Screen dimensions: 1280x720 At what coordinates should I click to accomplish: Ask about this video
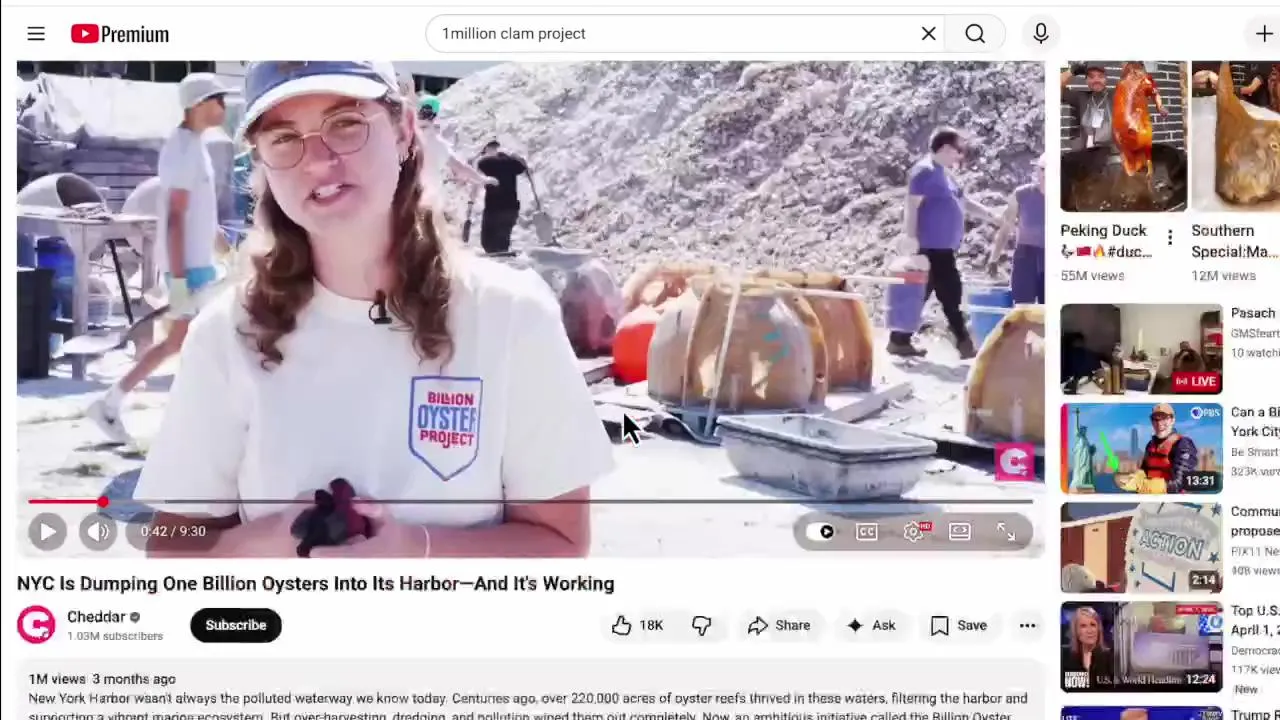pyautogui.click(x=871, y=625)
